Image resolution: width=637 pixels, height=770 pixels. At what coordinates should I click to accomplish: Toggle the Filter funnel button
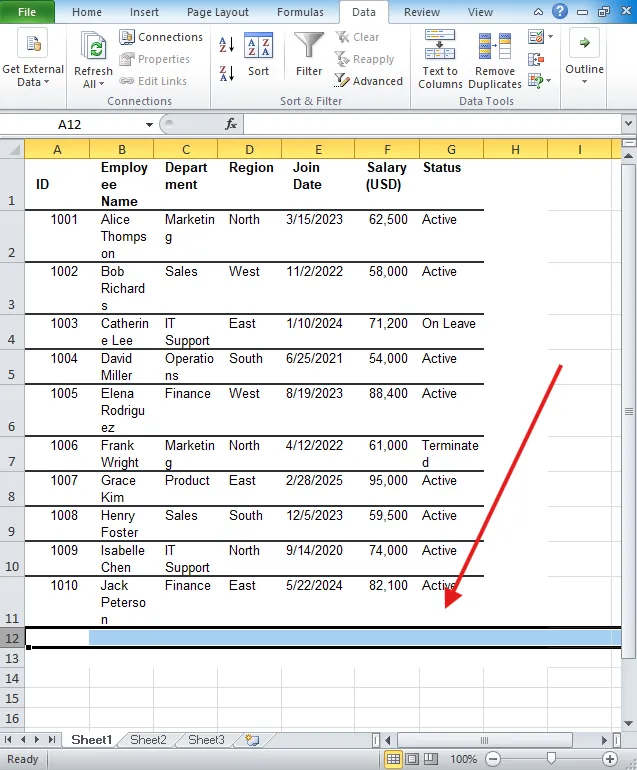click(x=309, y=54)
